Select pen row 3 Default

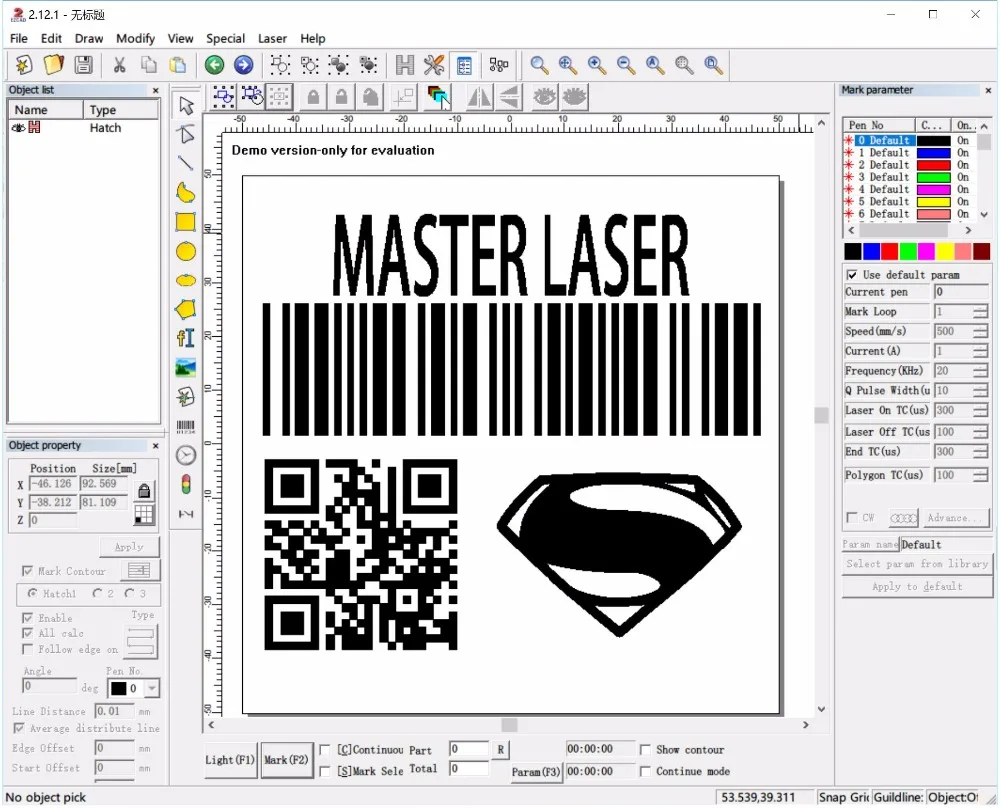point(909,177)
